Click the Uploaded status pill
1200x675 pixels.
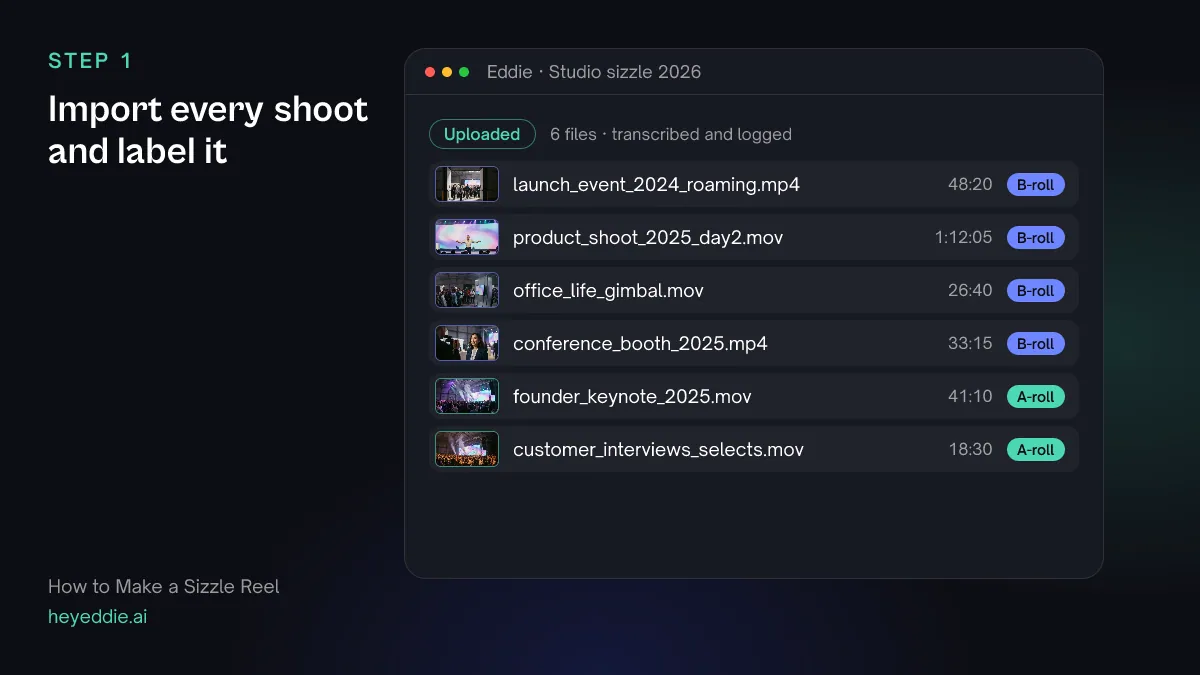pyautogui.click(x=482, y=134)
